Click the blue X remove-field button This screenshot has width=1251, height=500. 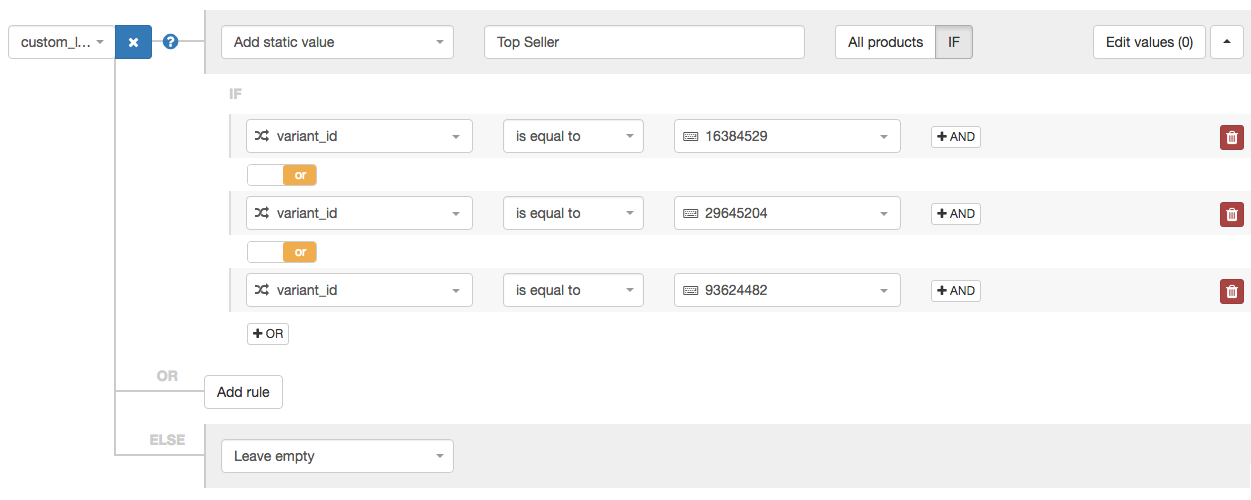click(x=133, y=42)
